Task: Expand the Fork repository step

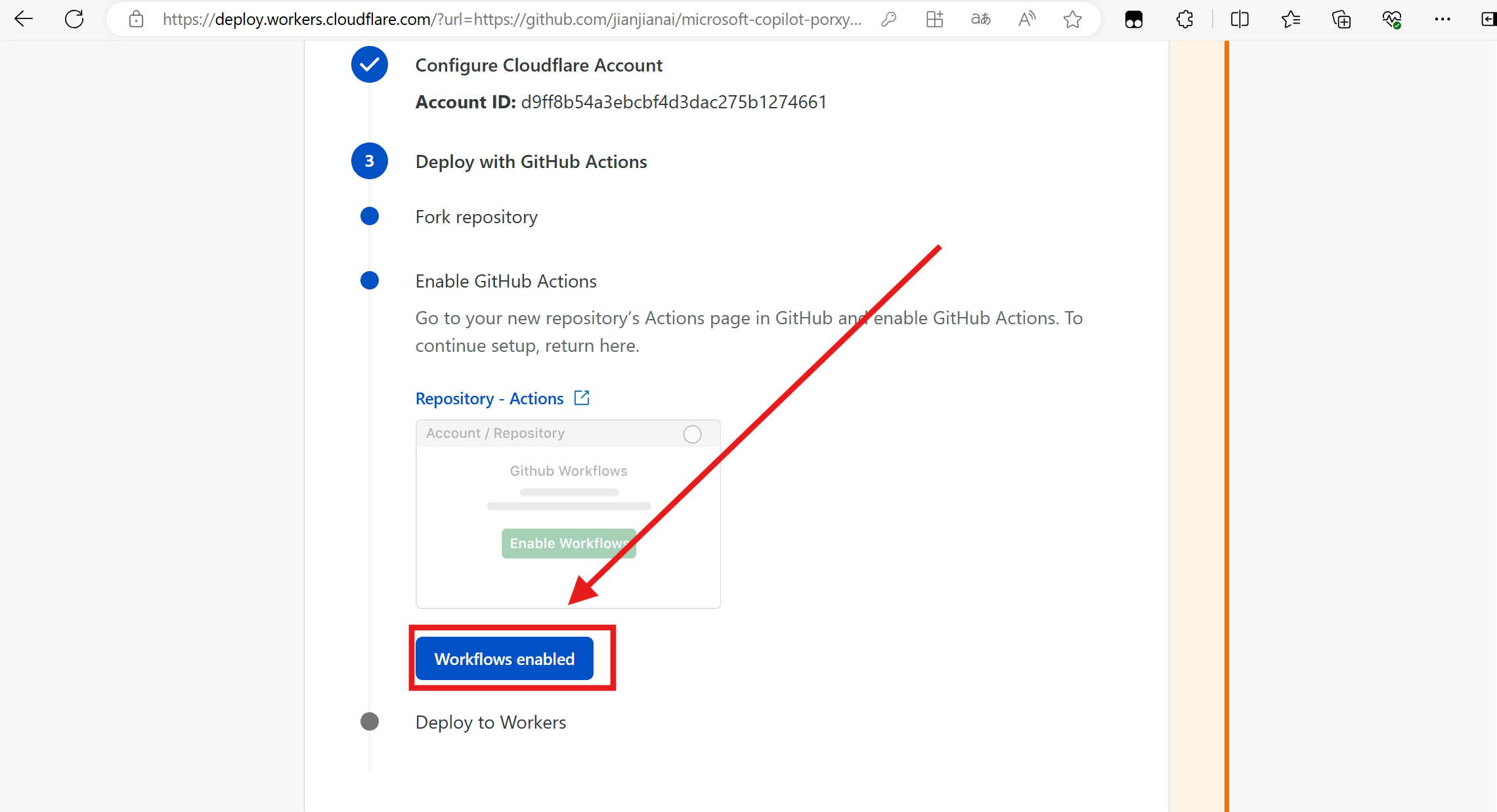Action: tap(476, 217)
